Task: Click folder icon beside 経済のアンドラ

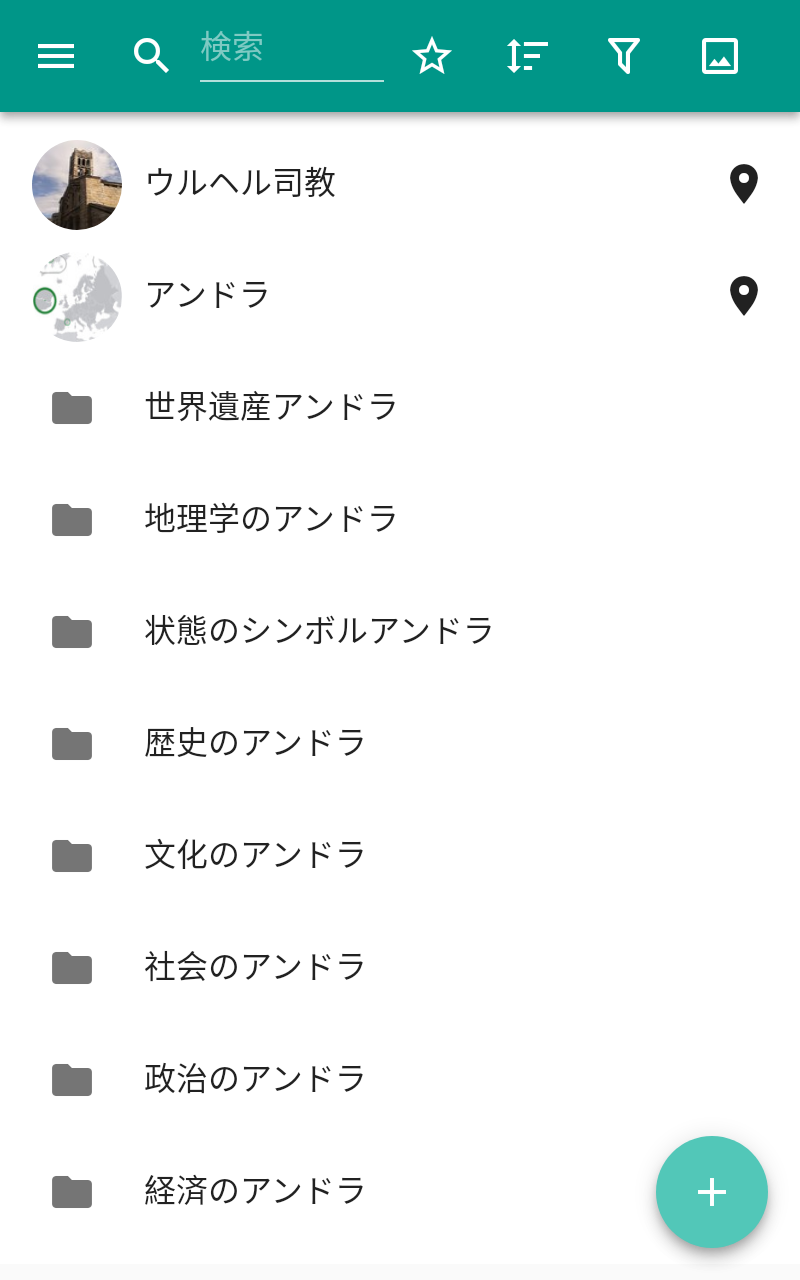Action: tap(72, 1191)
